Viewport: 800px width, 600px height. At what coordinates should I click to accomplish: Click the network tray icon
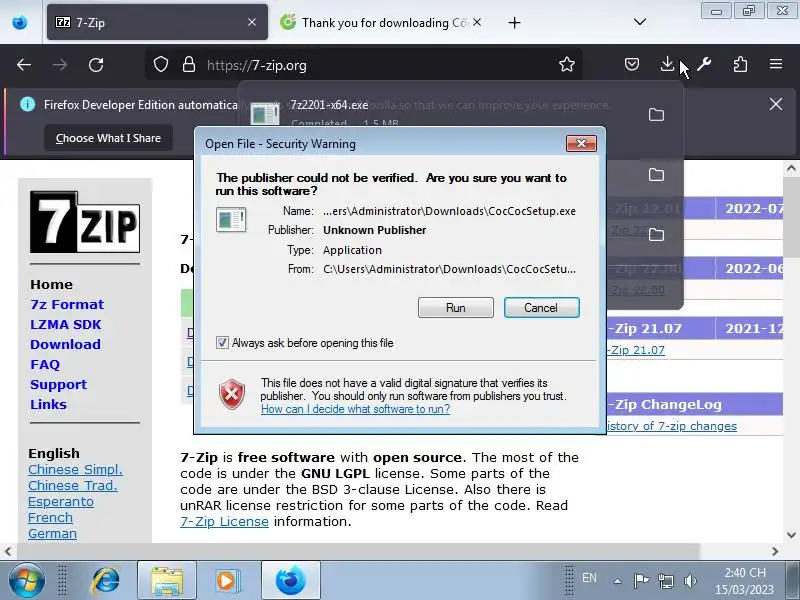click(x=666, y=581)
